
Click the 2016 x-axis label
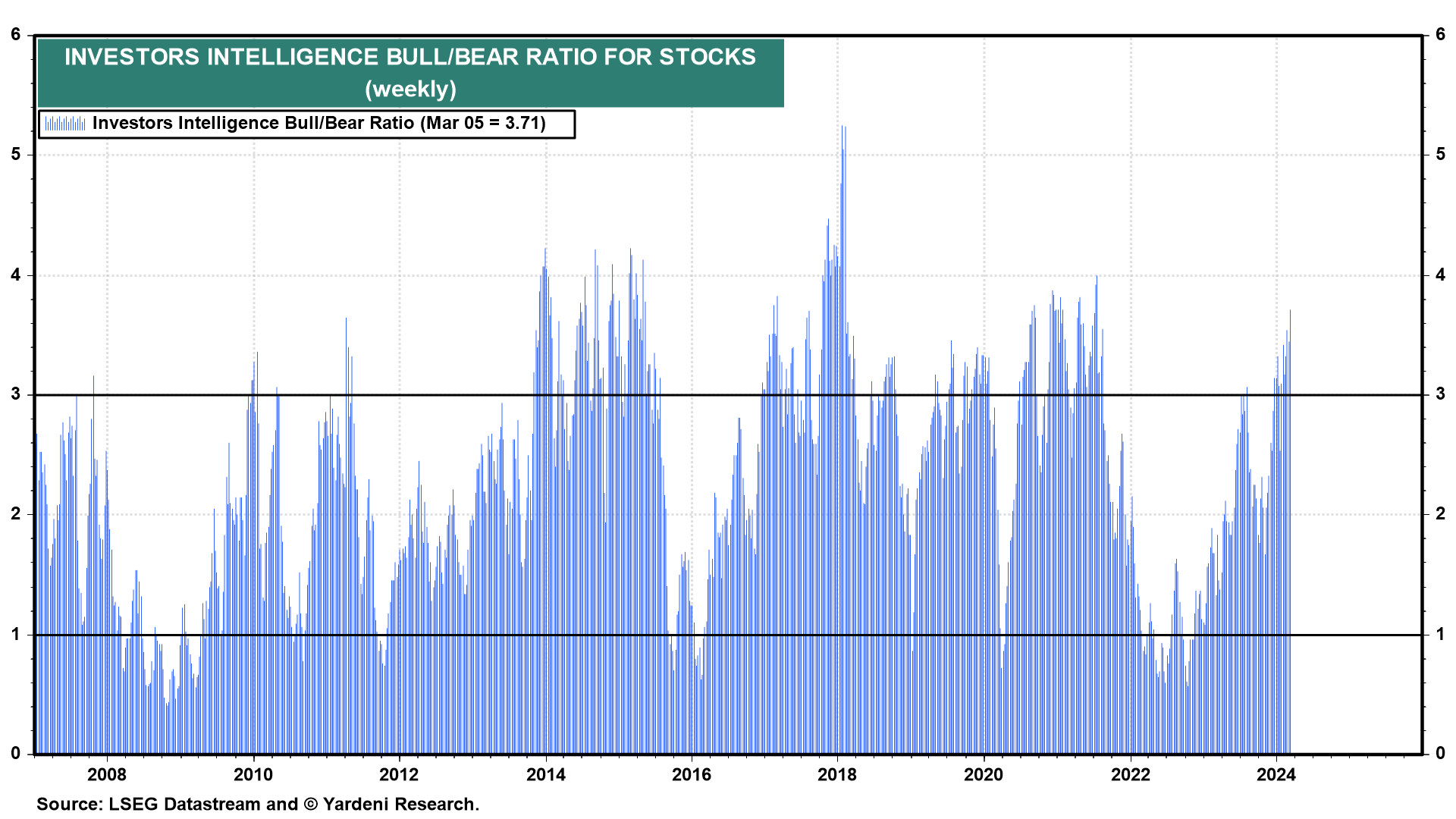click(x=692, y=774)
